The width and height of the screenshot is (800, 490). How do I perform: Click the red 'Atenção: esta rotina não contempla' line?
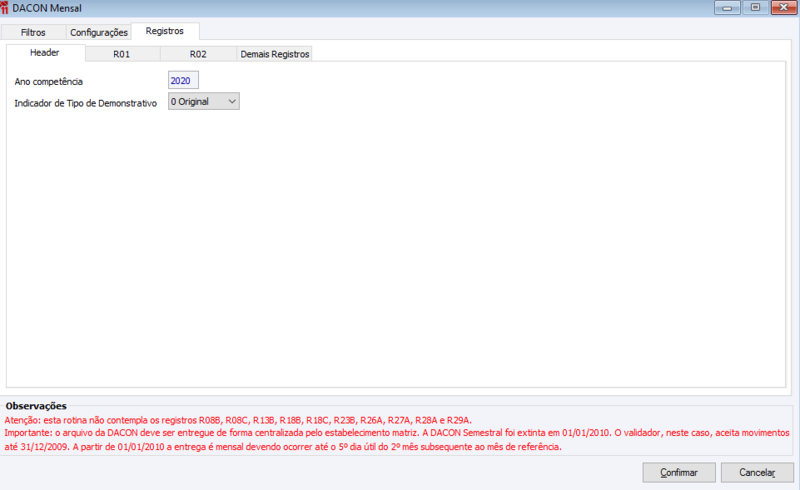tap(238, 421)
